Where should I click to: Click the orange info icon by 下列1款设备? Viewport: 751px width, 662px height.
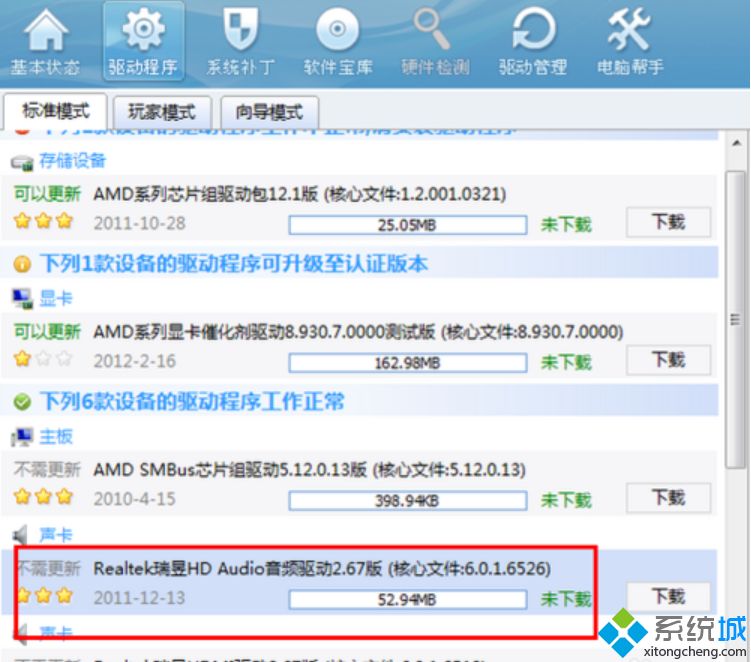coord(22,264)
